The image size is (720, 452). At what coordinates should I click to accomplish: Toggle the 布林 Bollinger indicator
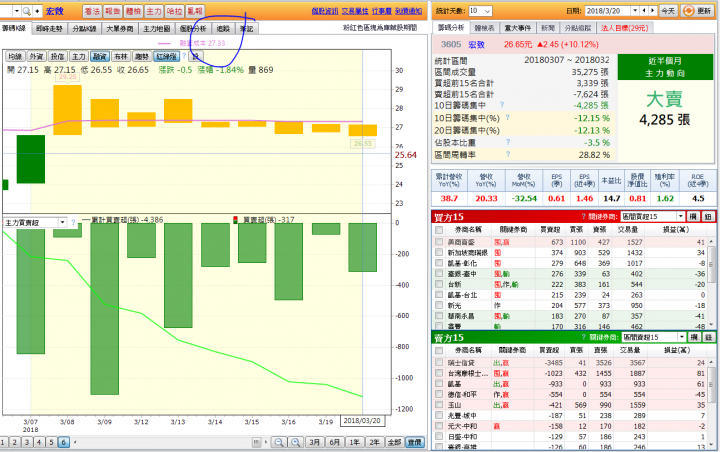tap(121, 56)
